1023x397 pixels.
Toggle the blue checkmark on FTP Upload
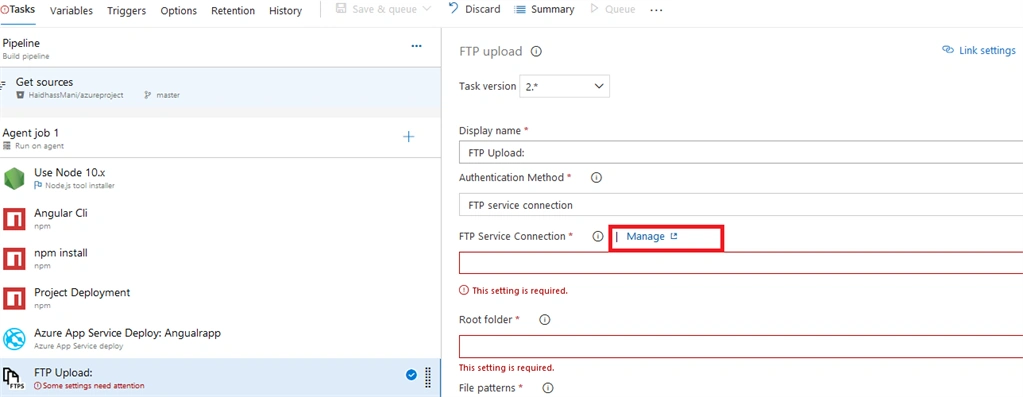click(411, 375)
